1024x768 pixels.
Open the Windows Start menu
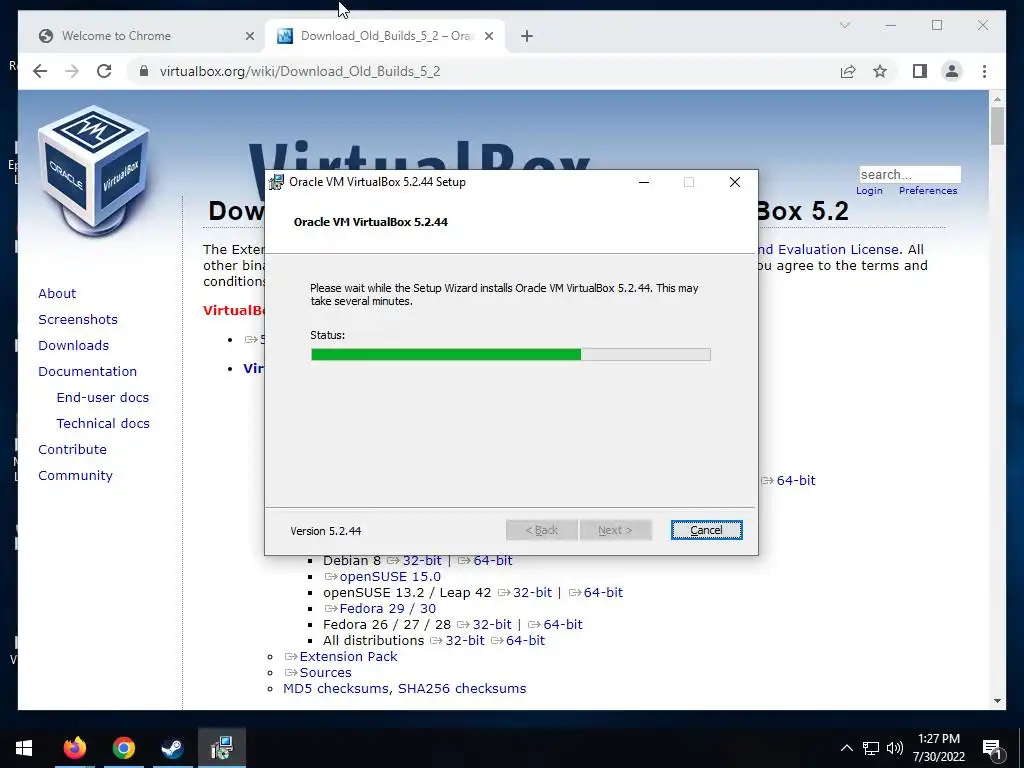(x=24, y=748)
